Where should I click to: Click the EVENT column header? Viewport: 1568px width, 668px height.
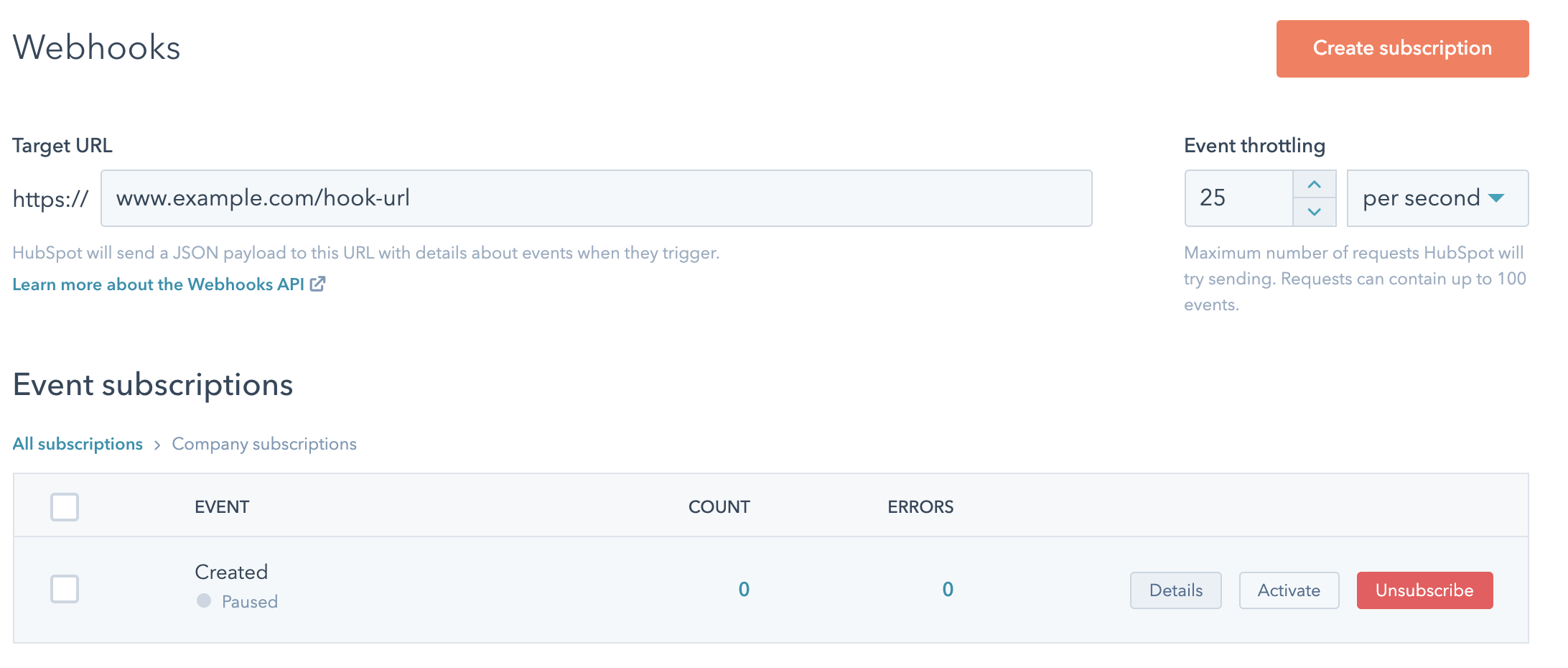coord(222,507)
